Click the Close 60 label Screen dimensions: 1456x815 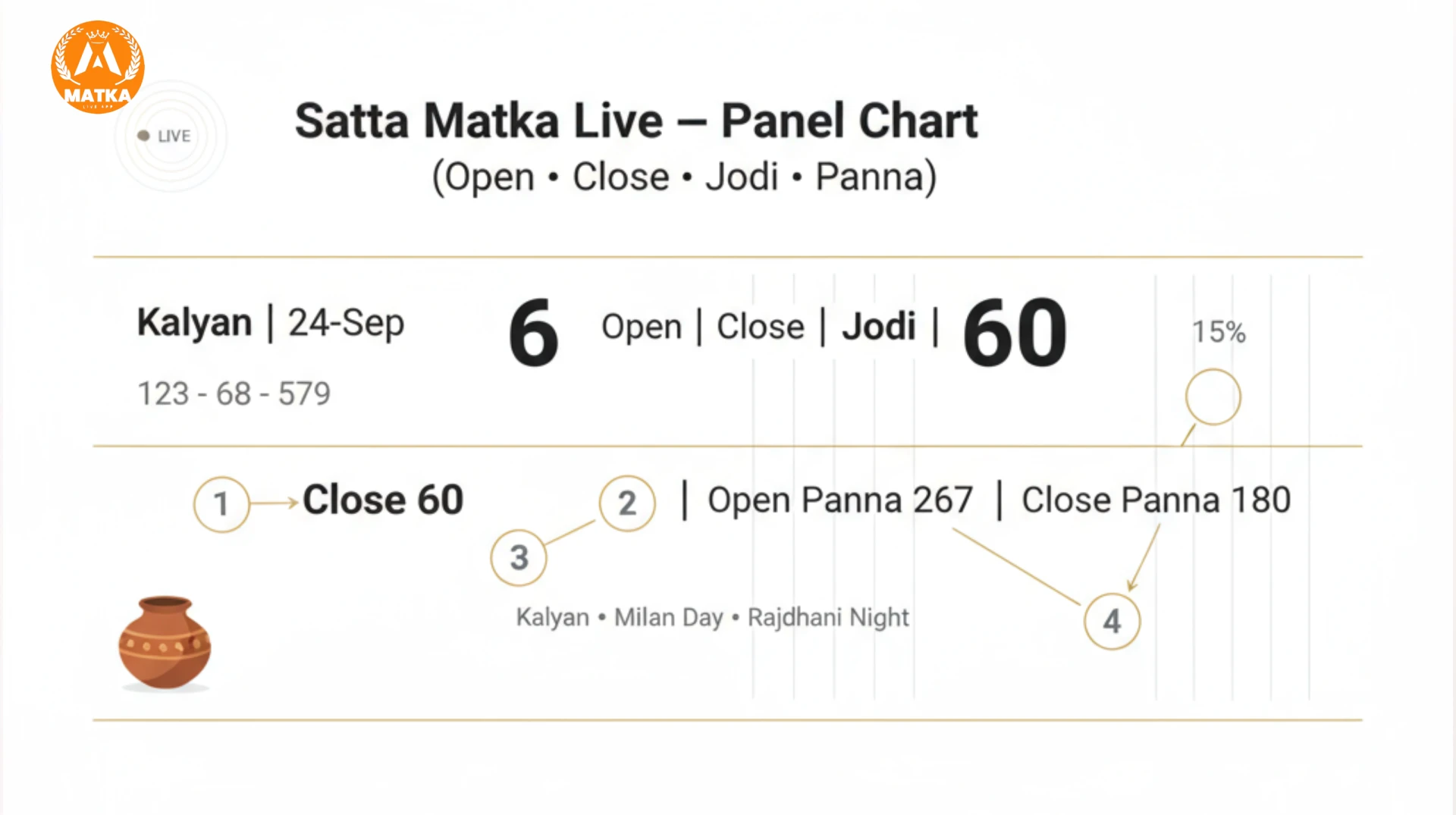tap(383, 500)
